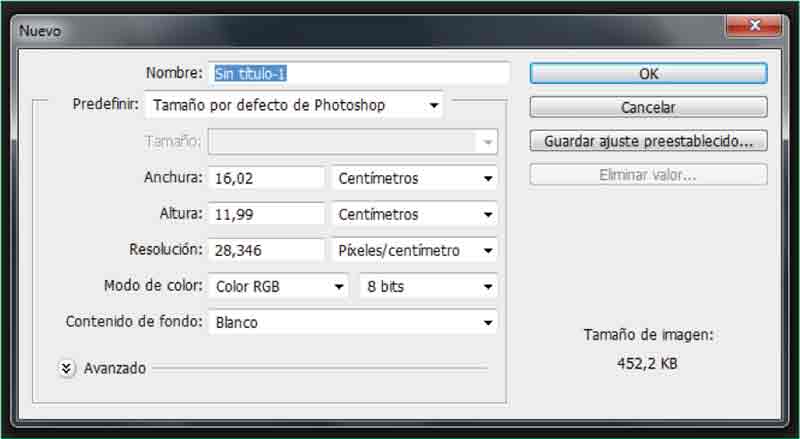Expand the Avanzado section with the chevron icon
The image size is (800, 439).
[67, 368]
